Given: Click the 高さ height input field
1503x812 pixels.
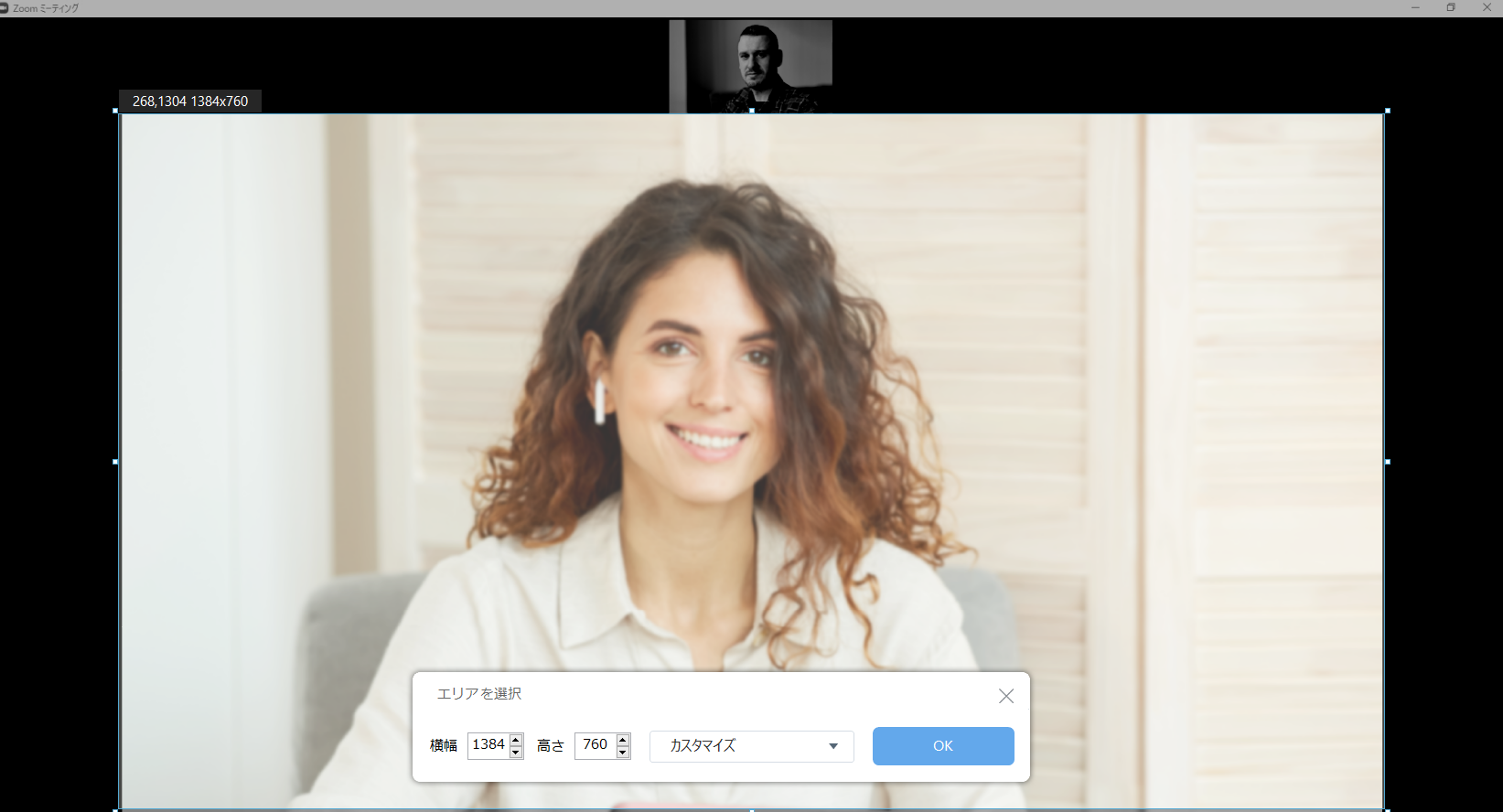Looking at the screenshot, I should coord(595,745).
